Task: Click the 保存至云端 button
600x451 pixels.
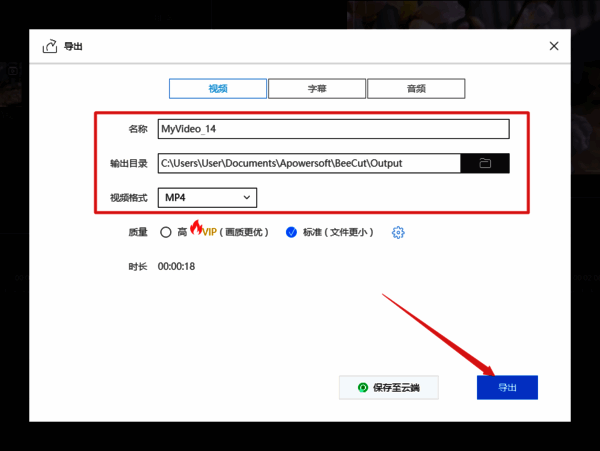Action: coord(389,388)
